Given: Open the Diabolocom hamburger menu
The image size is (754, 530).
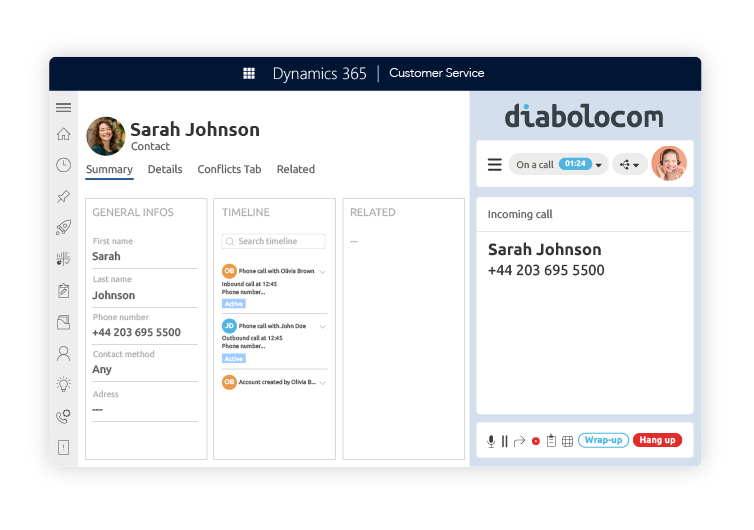Looking at the screenshot, I should (494, 165).
